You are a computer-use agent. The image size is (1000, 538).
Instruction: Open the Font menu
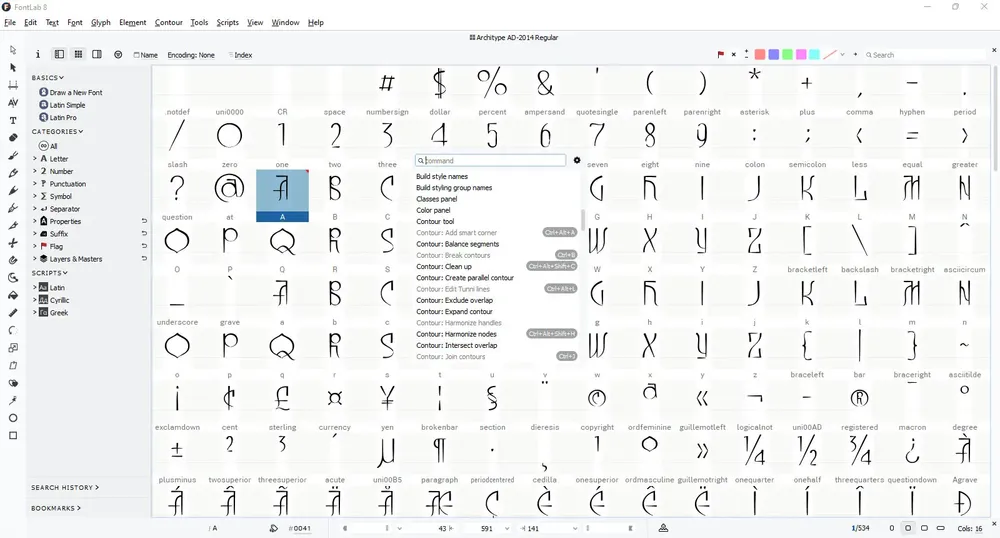click(x=75, y=22)
